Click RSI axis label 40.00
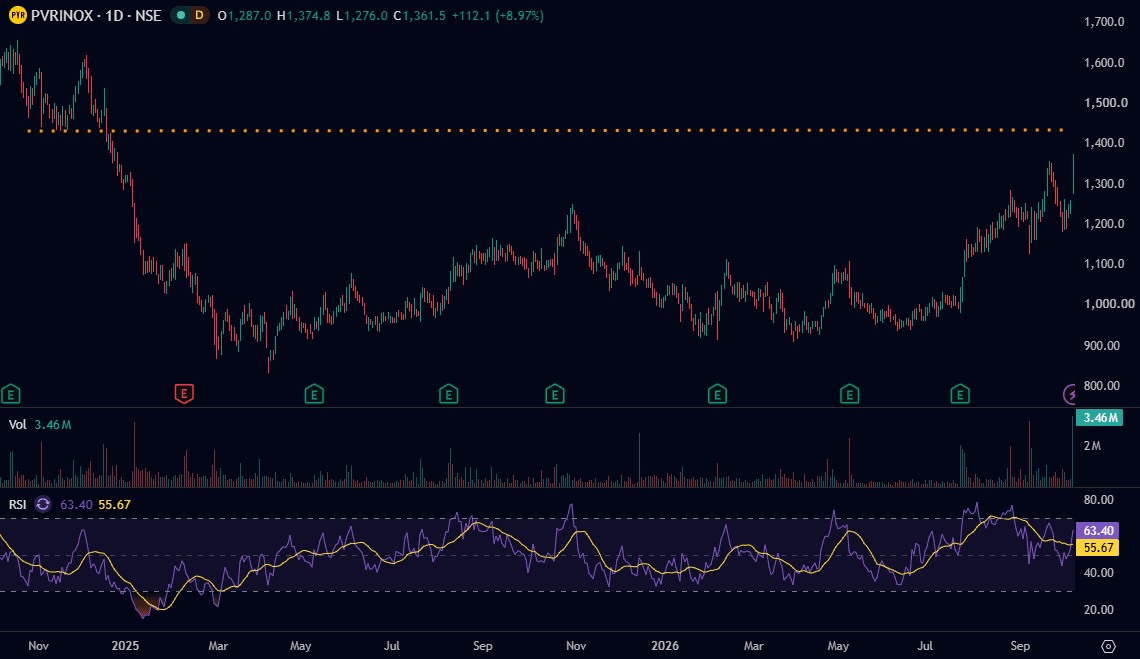This screenshot has height=659, width=1140. point(1099,572)
